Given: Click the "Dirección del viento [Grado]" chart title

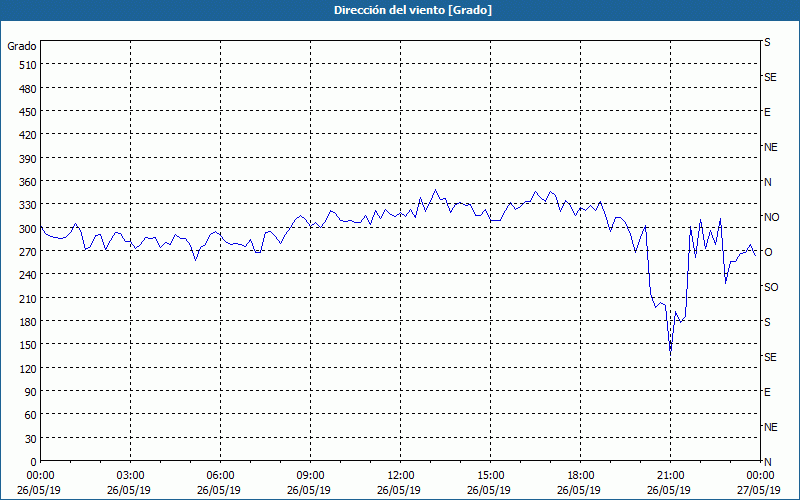Looking at the screenshot, I should point(413,10).
